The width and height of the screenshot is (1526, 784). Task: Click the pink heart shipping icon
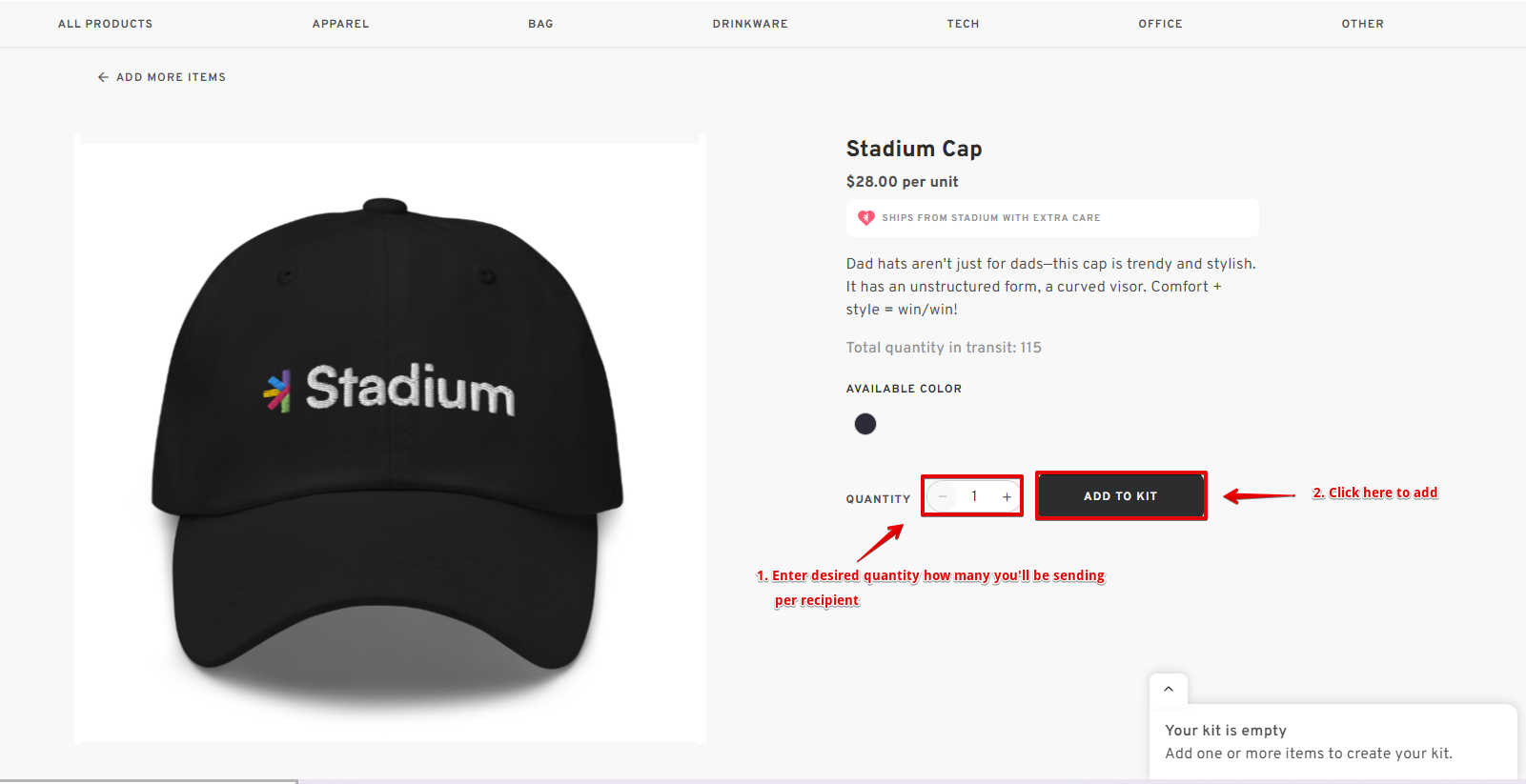865,218
